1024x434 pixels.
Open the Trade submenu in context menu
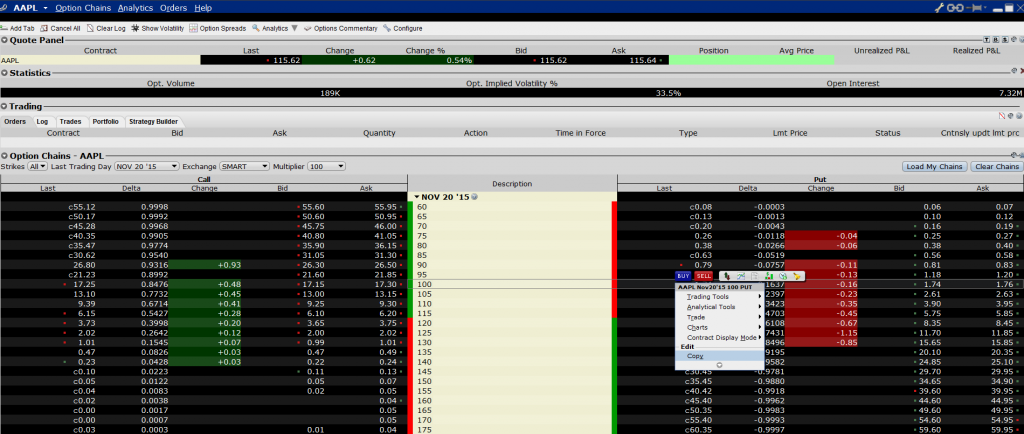[x=720, y=317]
